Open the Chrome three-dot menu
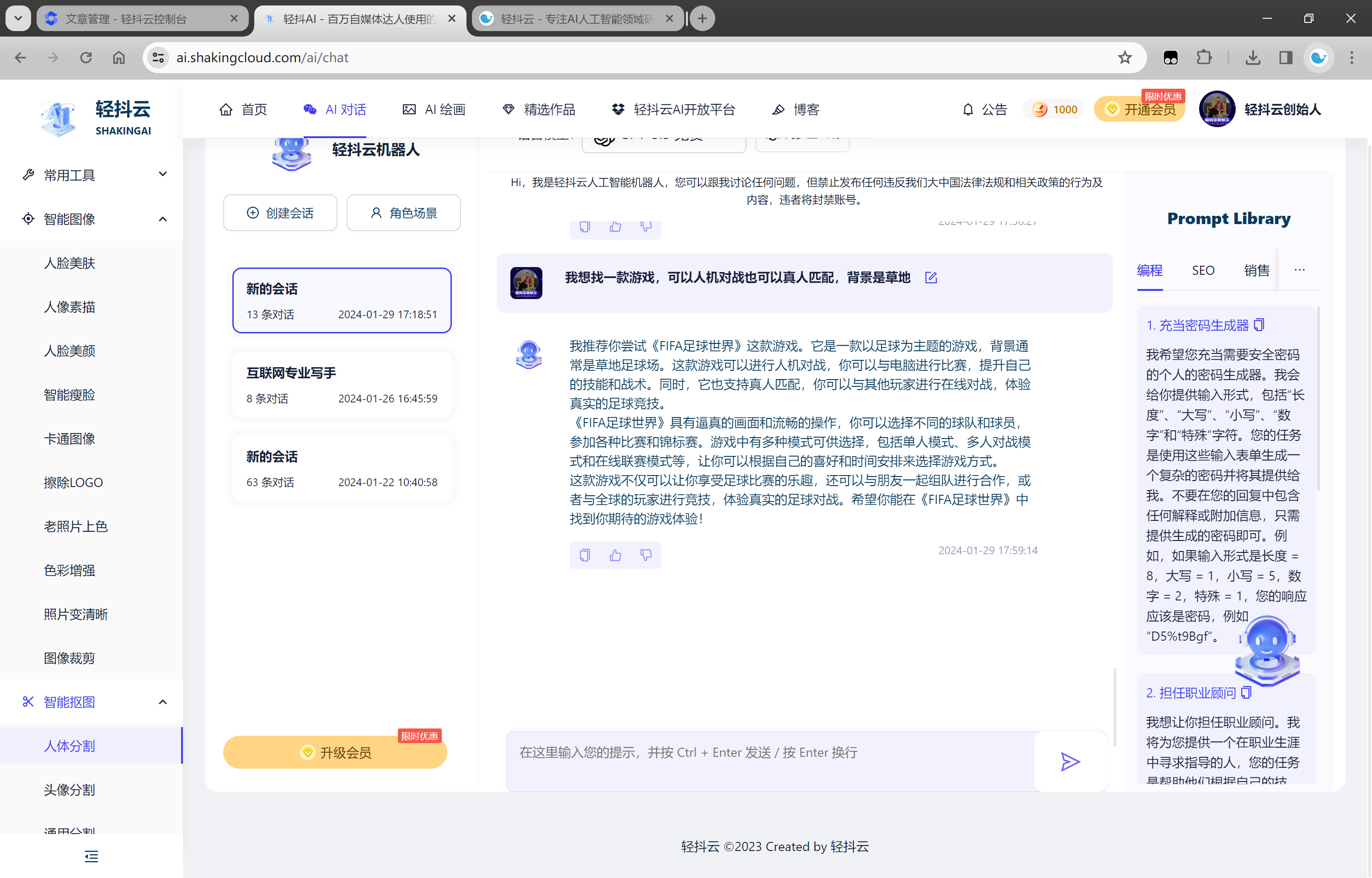Image resolution: width=1372 pixels, height=878 pixels. 1351,58
